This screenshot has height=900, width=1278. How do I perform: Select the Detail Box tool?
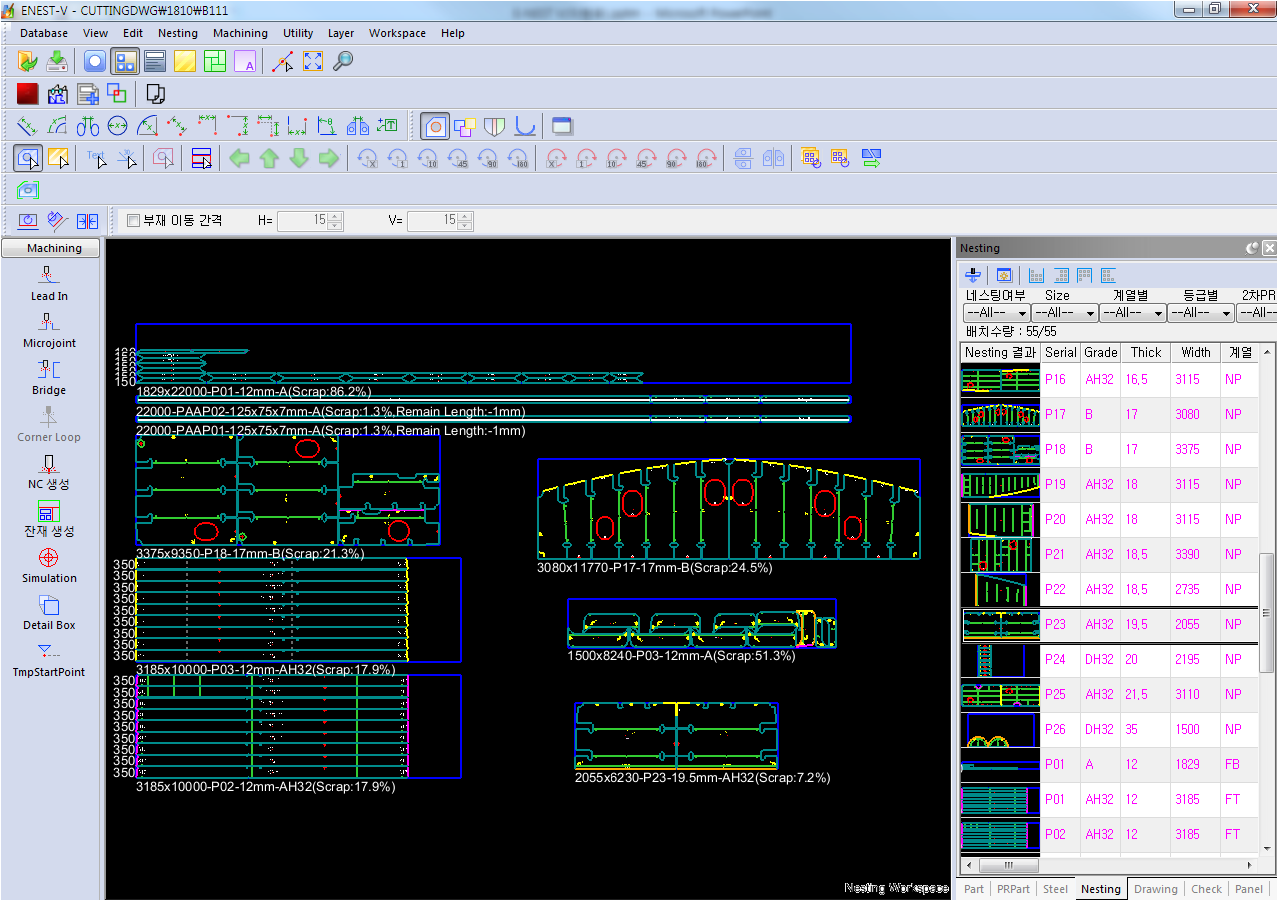pos(49,612)
